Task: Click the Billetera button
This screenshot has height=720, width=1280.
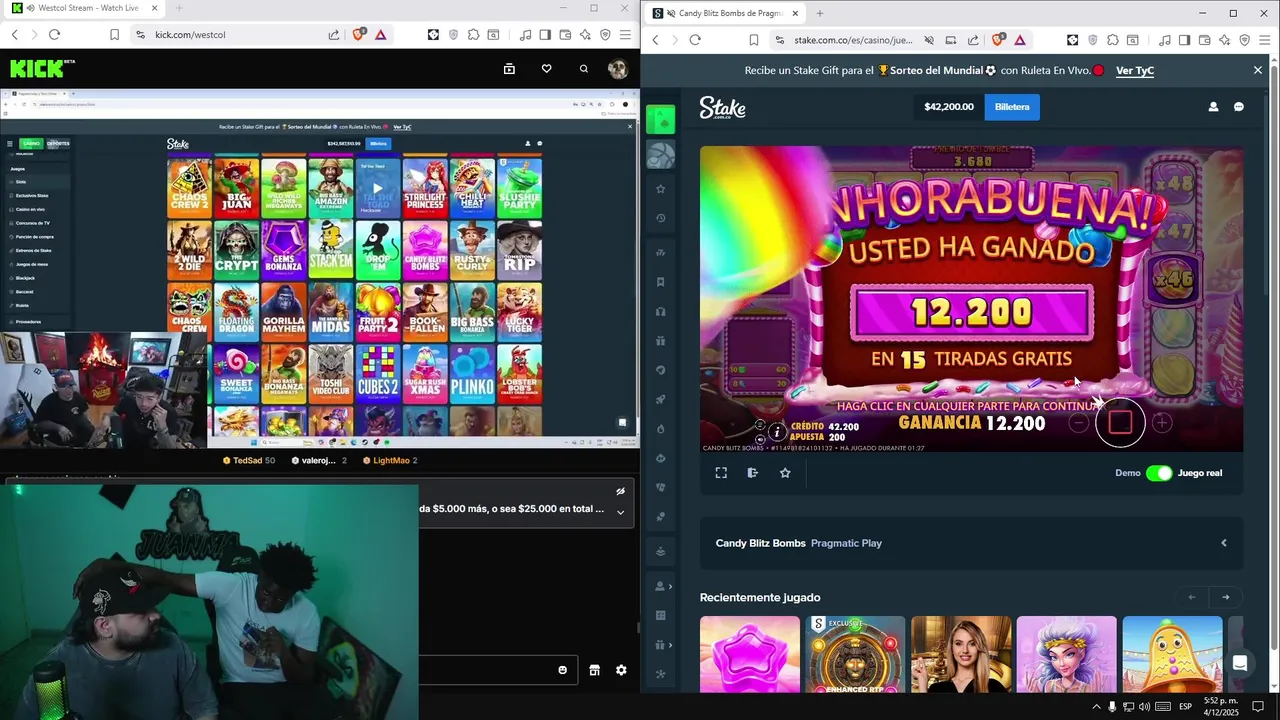Action: pyautogui.click(x=1012, y=107)
